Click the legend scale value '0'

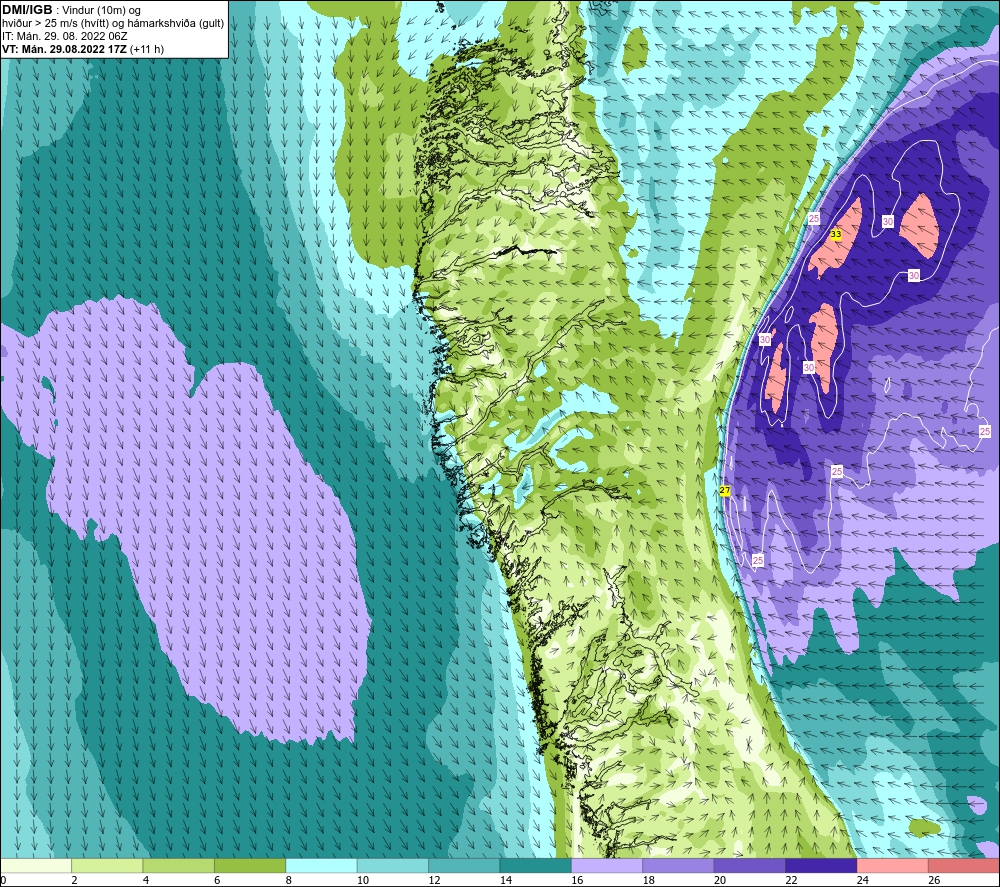pyautogui.click(x=3, y=880)
